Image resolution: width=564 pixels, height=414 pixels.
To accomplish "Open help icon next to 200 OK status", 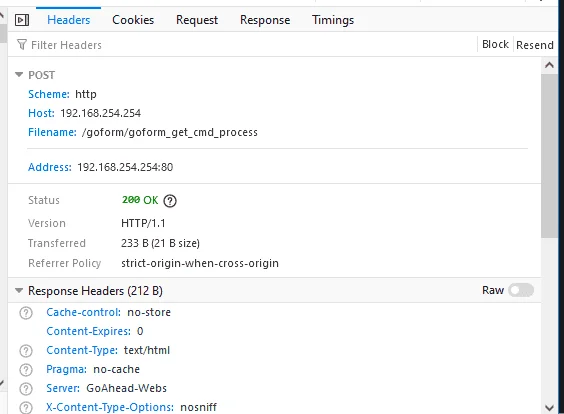I will 170,201.
